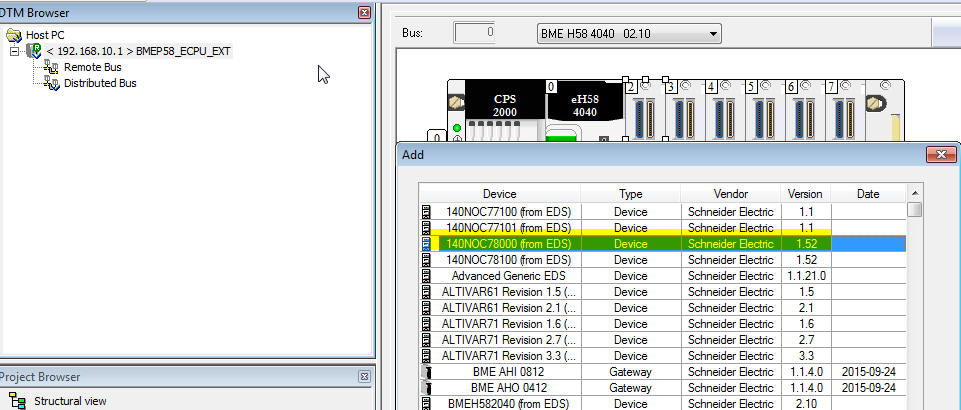This screenshot has width=961, height=410.
Task: Select the BME AHO 0412 gateway row
Action: 663,387
